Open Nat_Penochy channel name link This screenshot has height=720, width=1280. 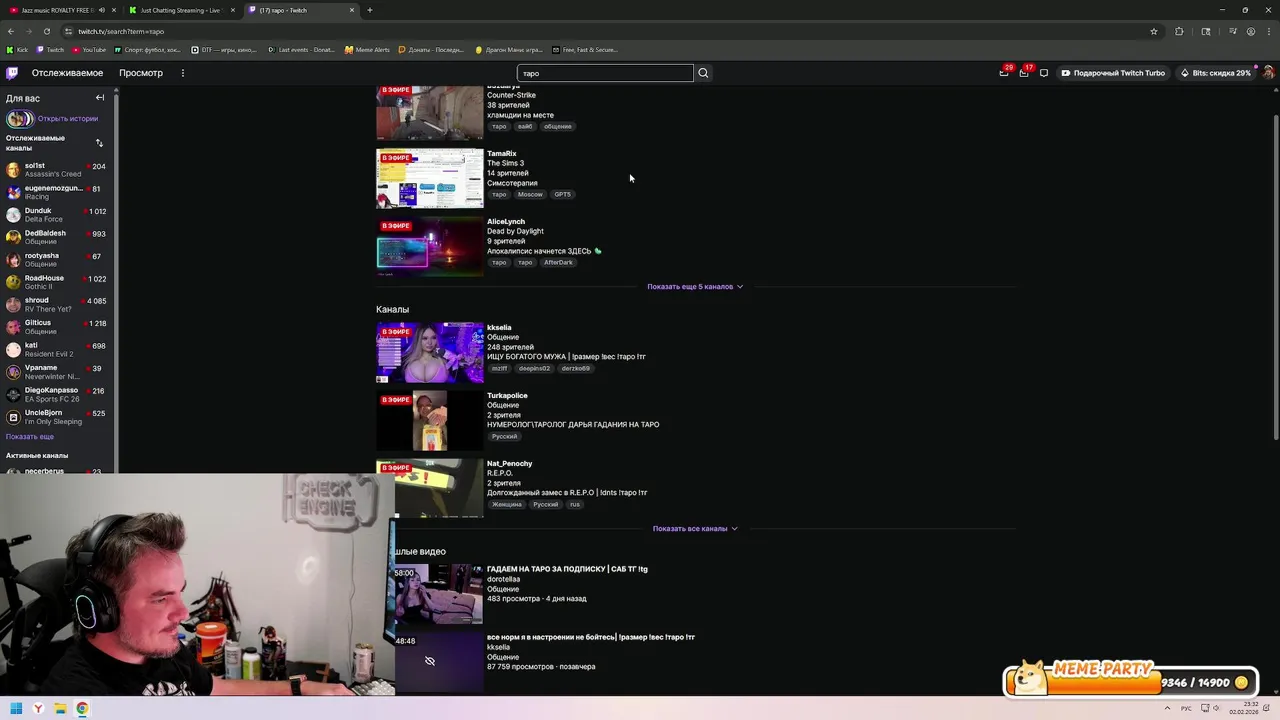click(509, 464)
